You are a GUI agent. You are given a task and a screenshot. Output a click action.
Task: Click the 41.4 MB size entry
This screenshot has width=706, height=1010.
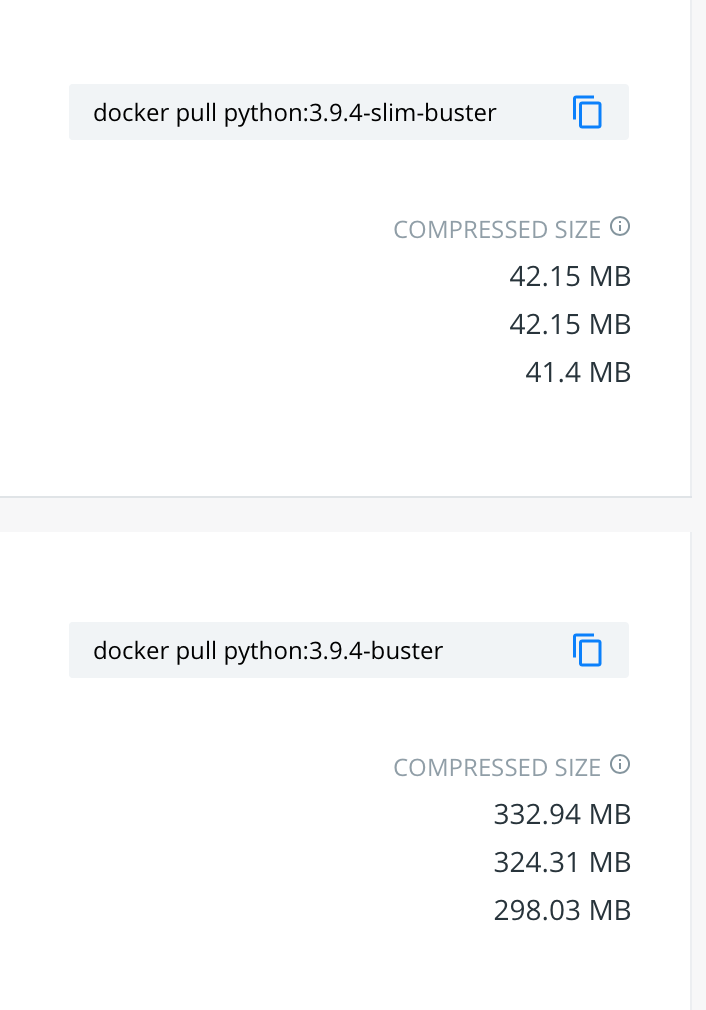578,372
